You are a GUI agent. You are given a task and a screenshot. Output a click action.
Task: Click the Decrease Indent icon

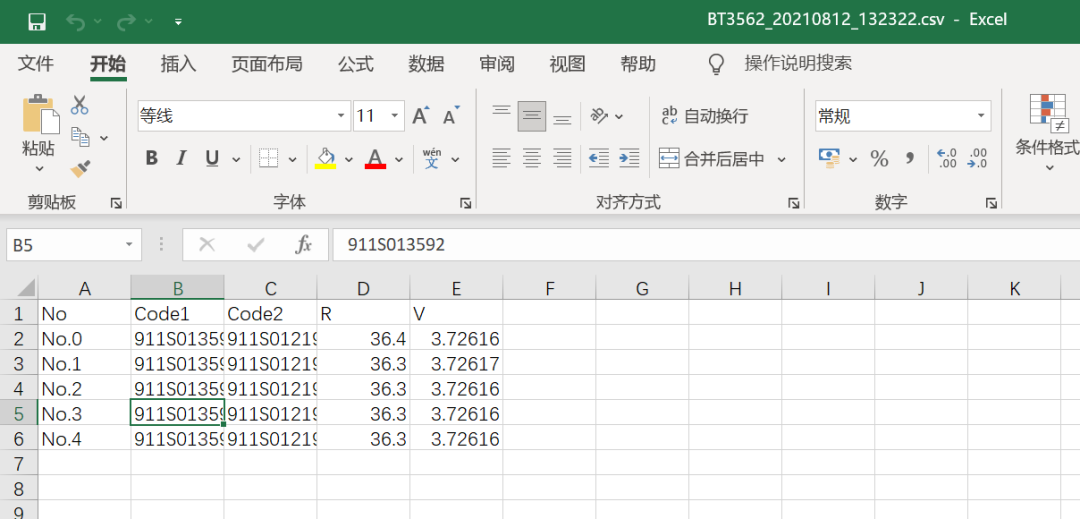click(599, 158)
